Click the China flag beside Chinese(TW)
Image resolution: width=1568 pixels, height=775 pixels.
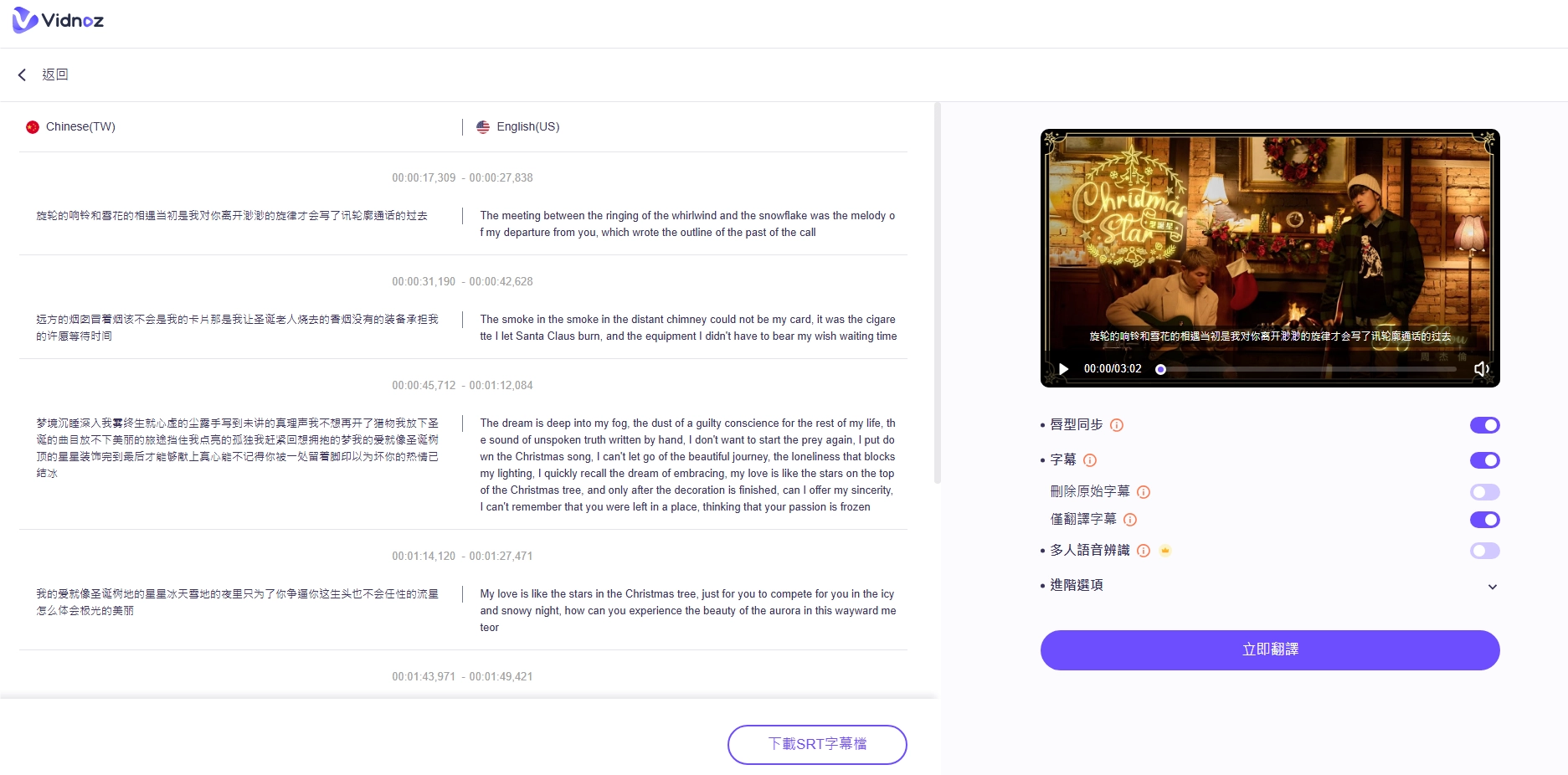click(32, 126)
